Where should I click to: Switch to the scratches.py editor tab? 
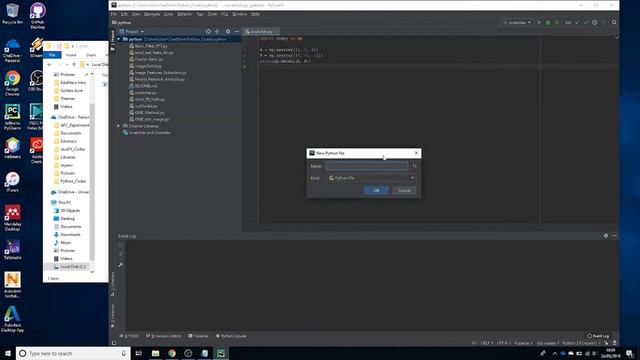260,31
